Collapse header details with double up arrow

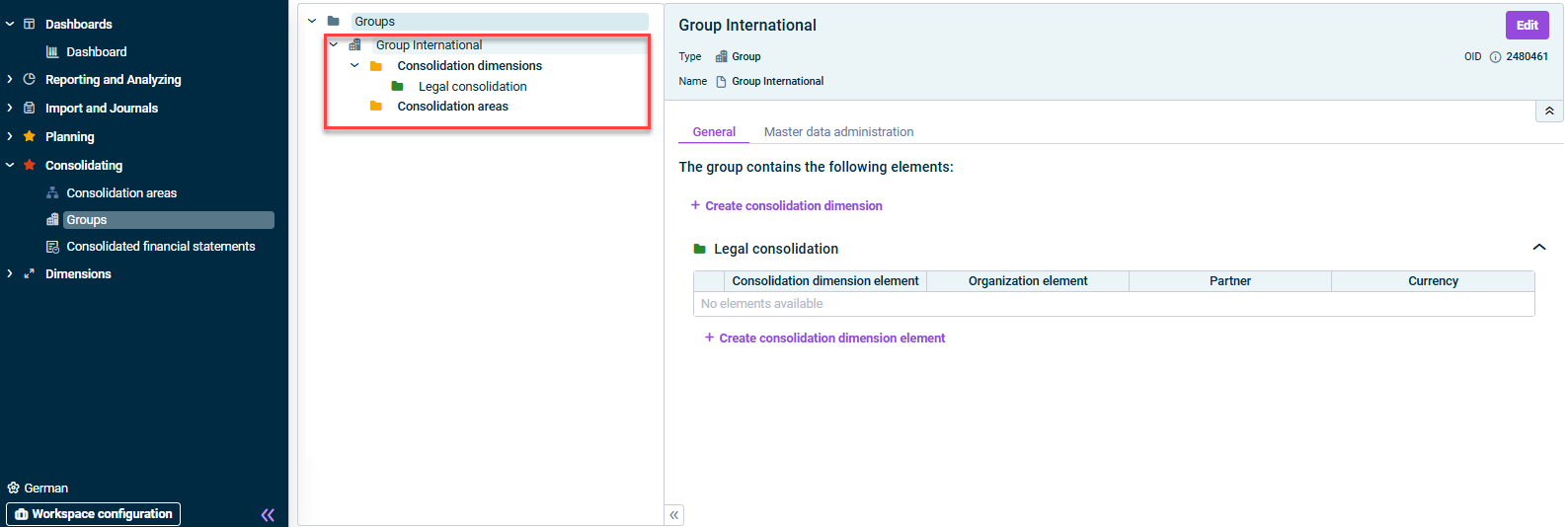[x=1549, y=111]
